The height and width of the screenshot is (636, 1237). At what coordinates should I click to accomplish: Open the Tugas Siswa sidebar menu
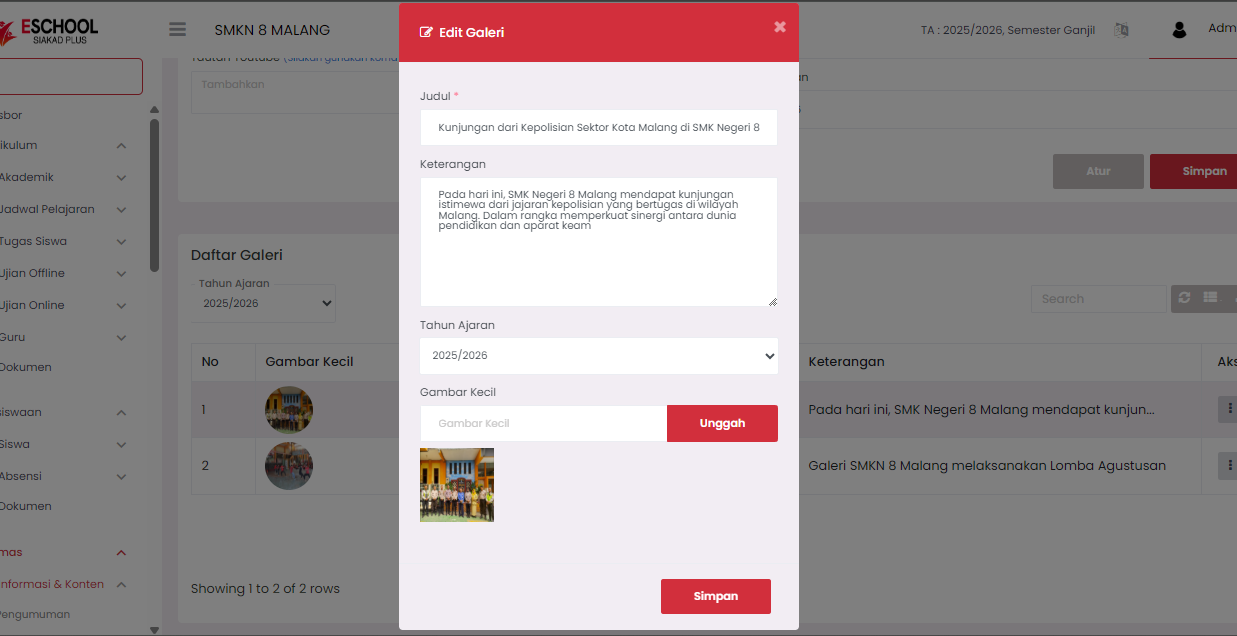click(x=60, y=241)
